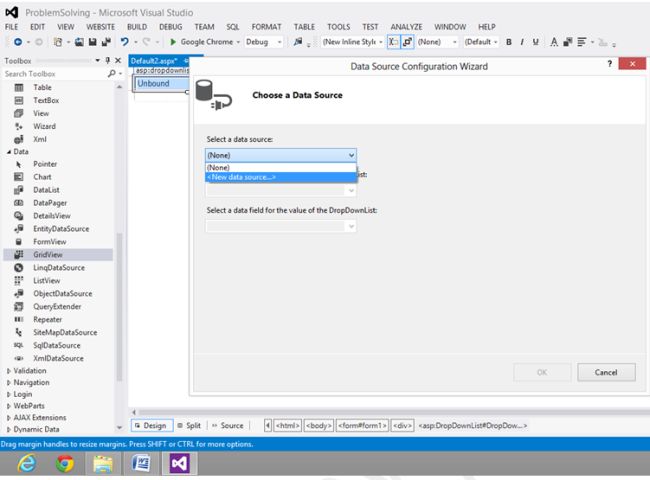The height and width of the screenshot is (480, 650).
Task: Choose the (None) option in dropdown list
Action: coord(281,167)
